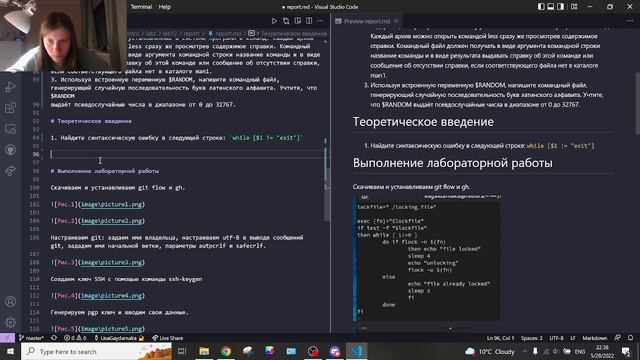Click the image\picture5.png link

pos(111,329)
